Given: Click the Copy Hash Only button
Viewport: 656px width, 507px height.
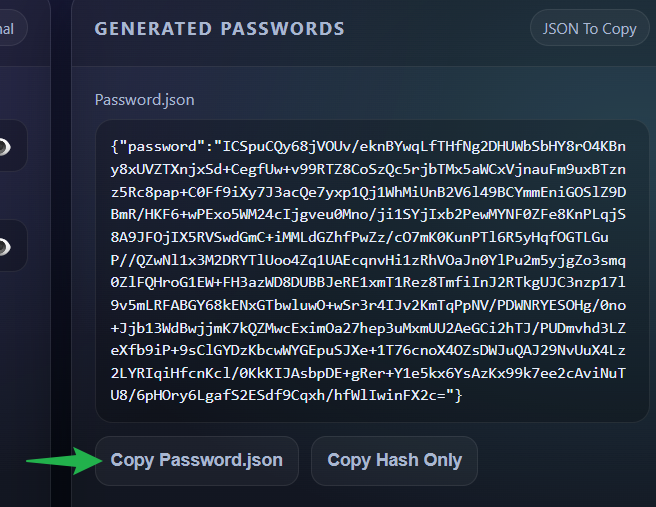Looking at the screenshot, I should [394, 461].
